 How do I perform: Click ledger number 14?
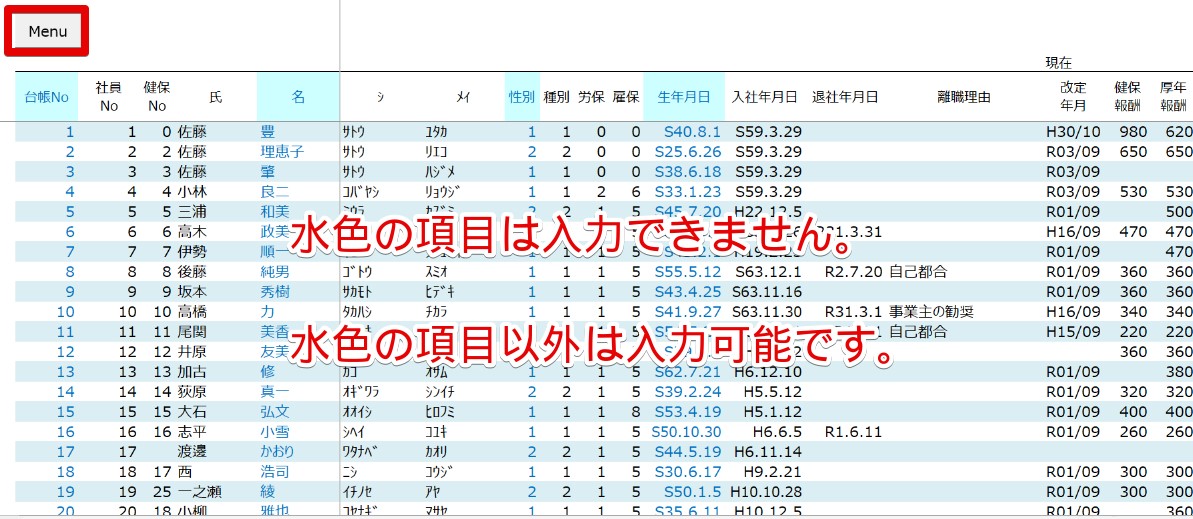[66, 391]
